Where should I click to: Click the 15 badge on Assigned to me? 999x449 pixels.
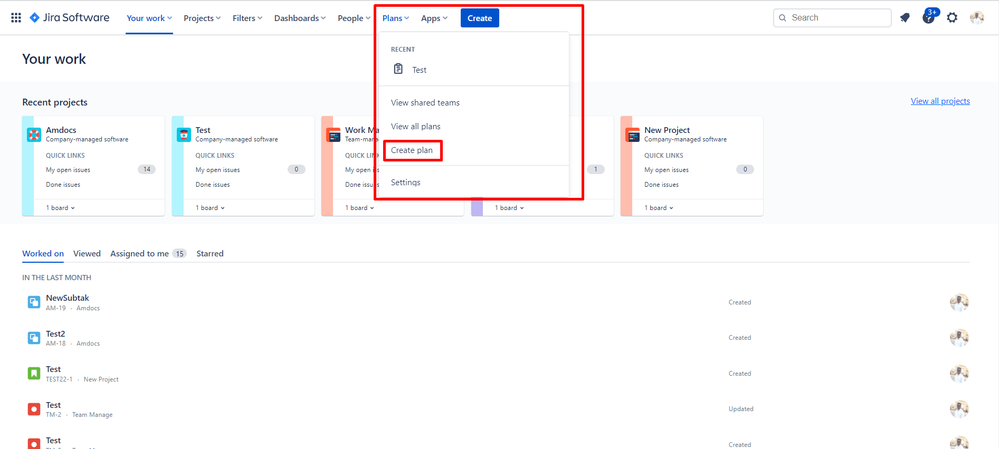[179, 253]
